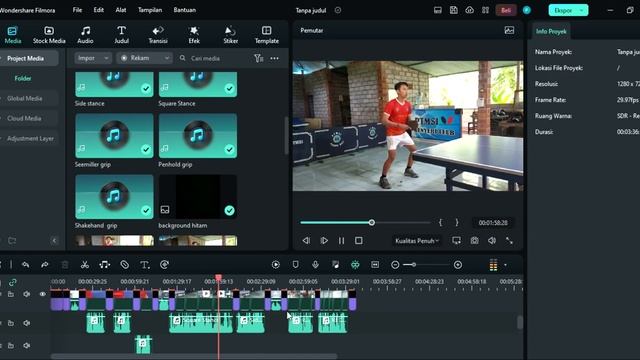Viewport: 640px width, 360px height.
Task: Enter fullscreen preview mode
Action: [509, 241]
